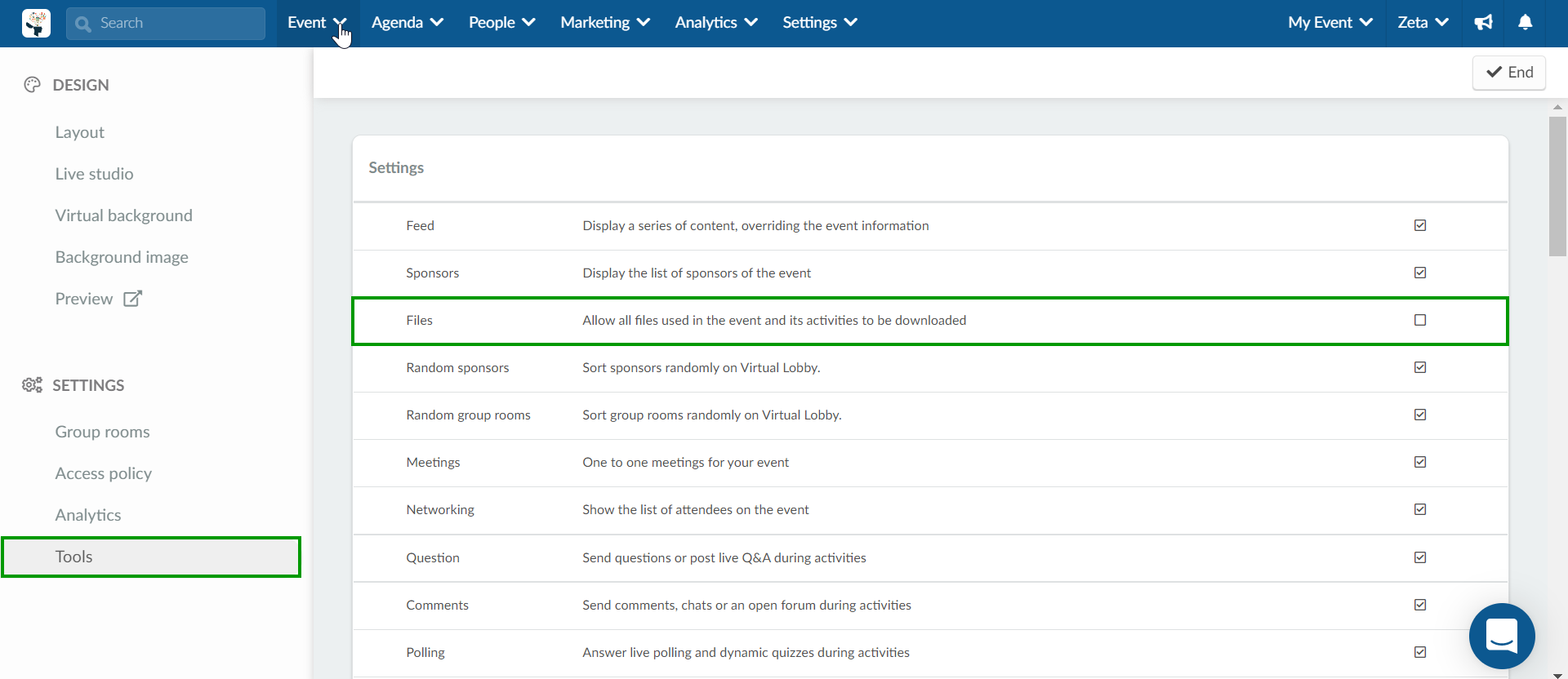Click the End button
Viewport: 1568px width, 679px height.
pyautogui.click(x=1509, y=73)
